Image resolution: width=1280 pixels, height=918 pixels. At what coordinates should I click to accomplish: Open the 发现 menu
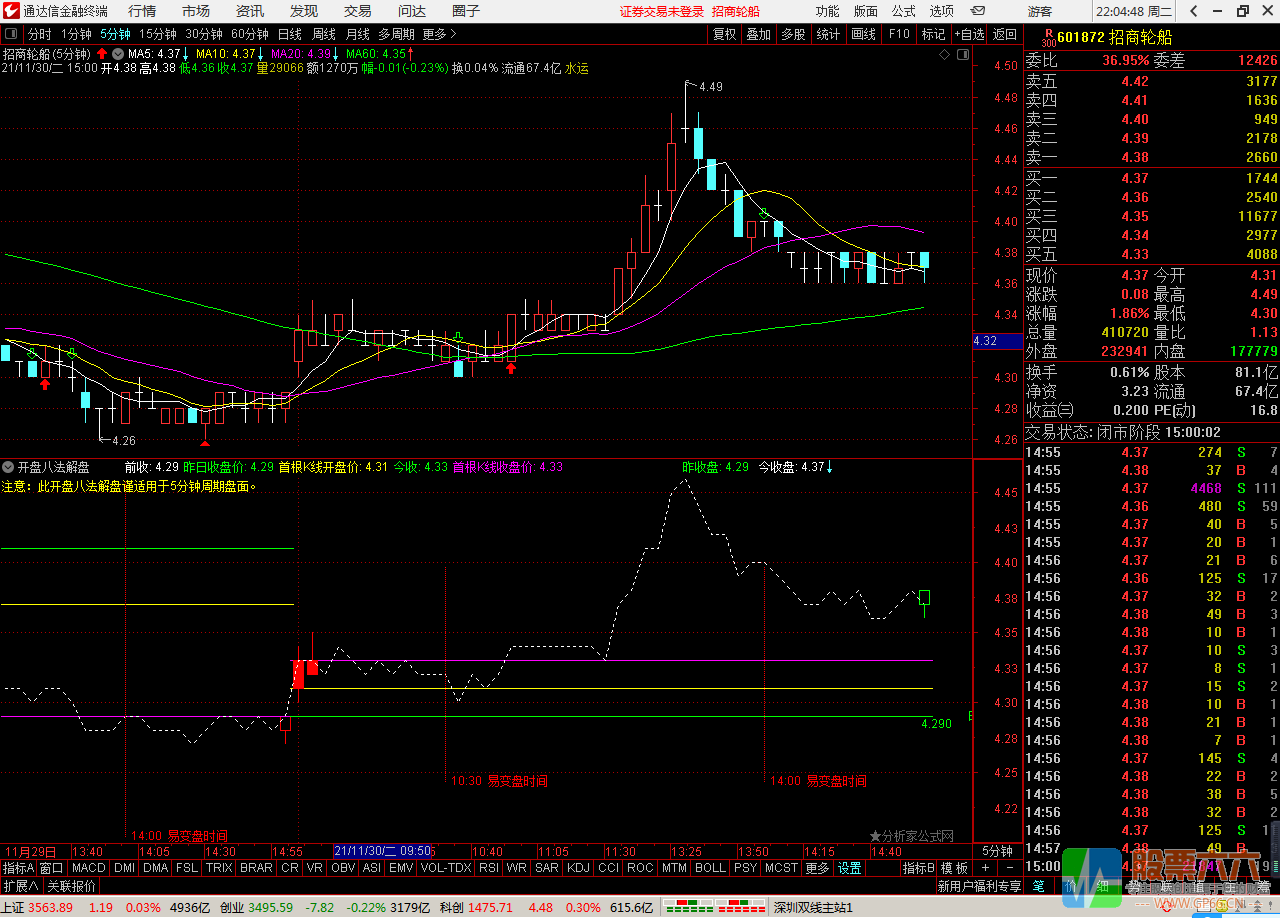click(x=304, y=11)
